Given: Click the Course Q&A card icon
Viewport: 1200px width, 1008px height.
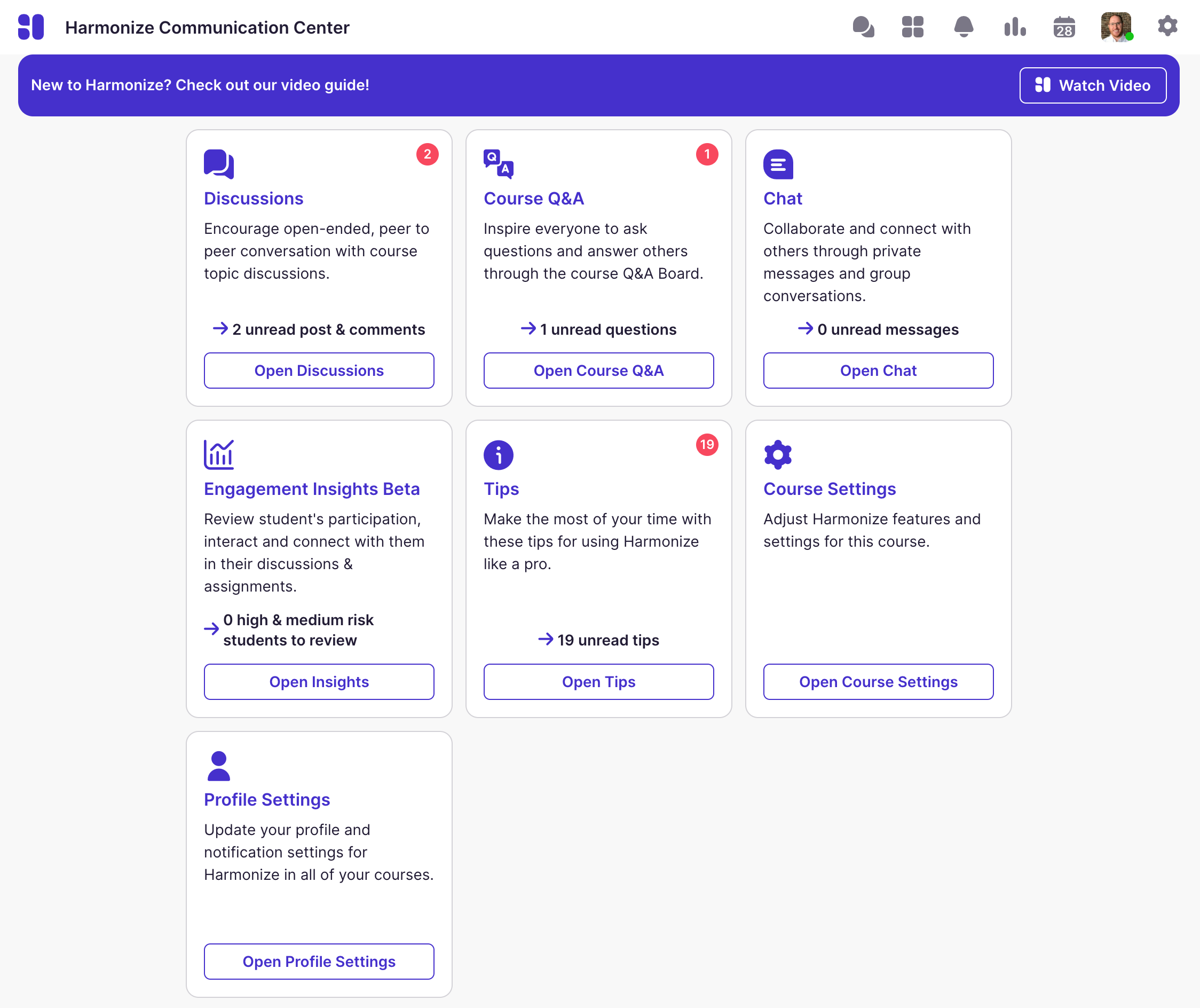Looking at the screenshot, I should pos(498,164).
